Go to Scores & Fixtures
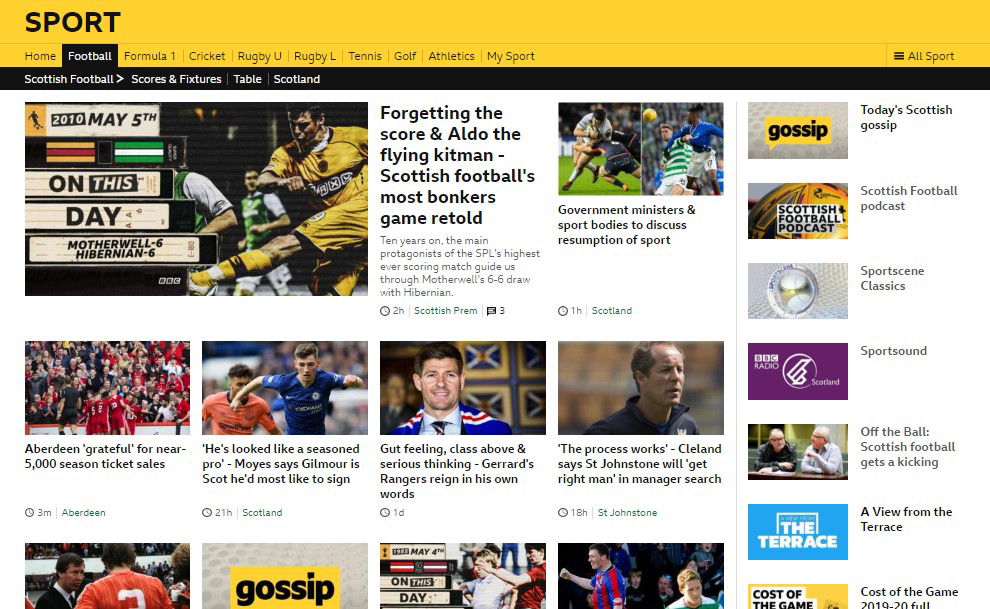 coord(176,79)
